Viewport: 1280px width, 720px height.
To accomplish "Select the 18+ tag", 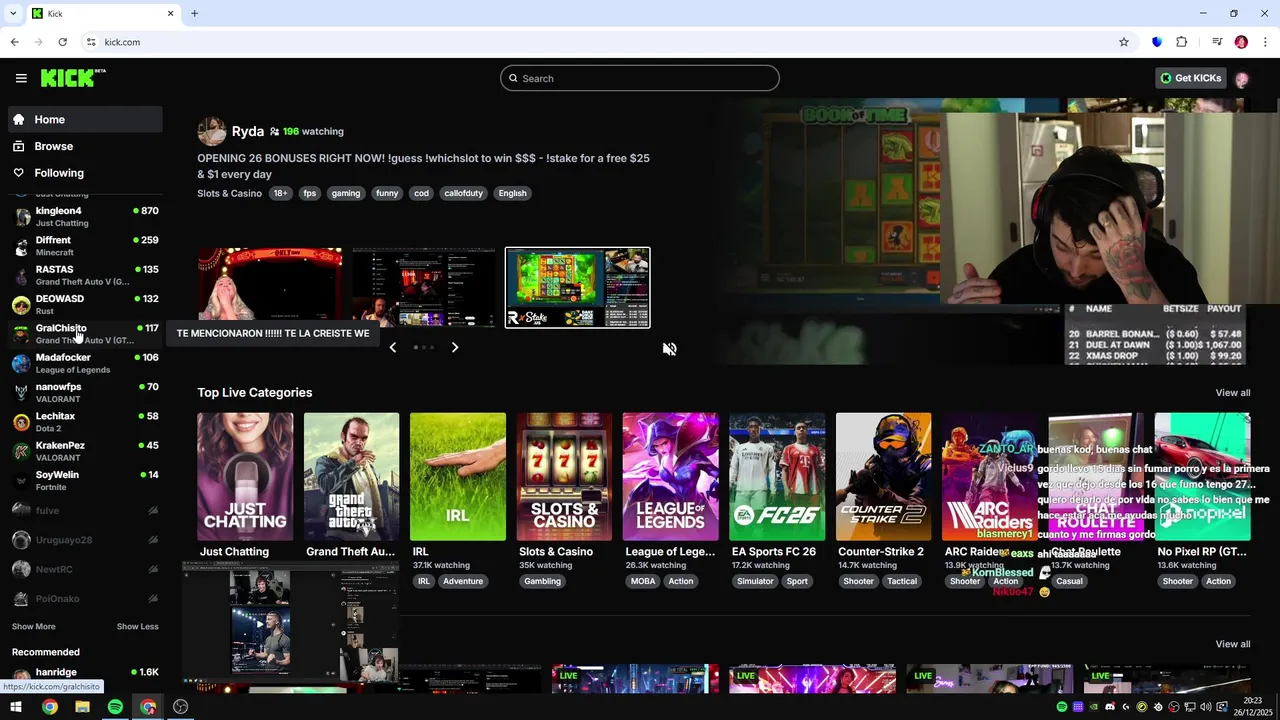I will tap(280, 193).
